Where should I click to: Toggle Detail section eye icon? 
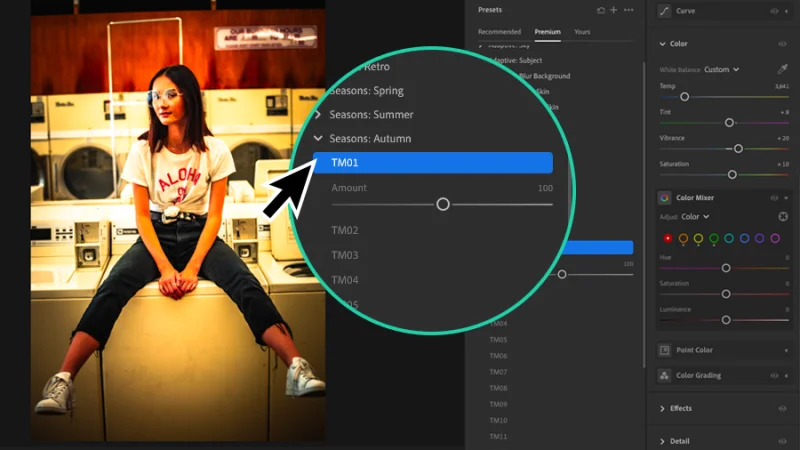point(782,441)
